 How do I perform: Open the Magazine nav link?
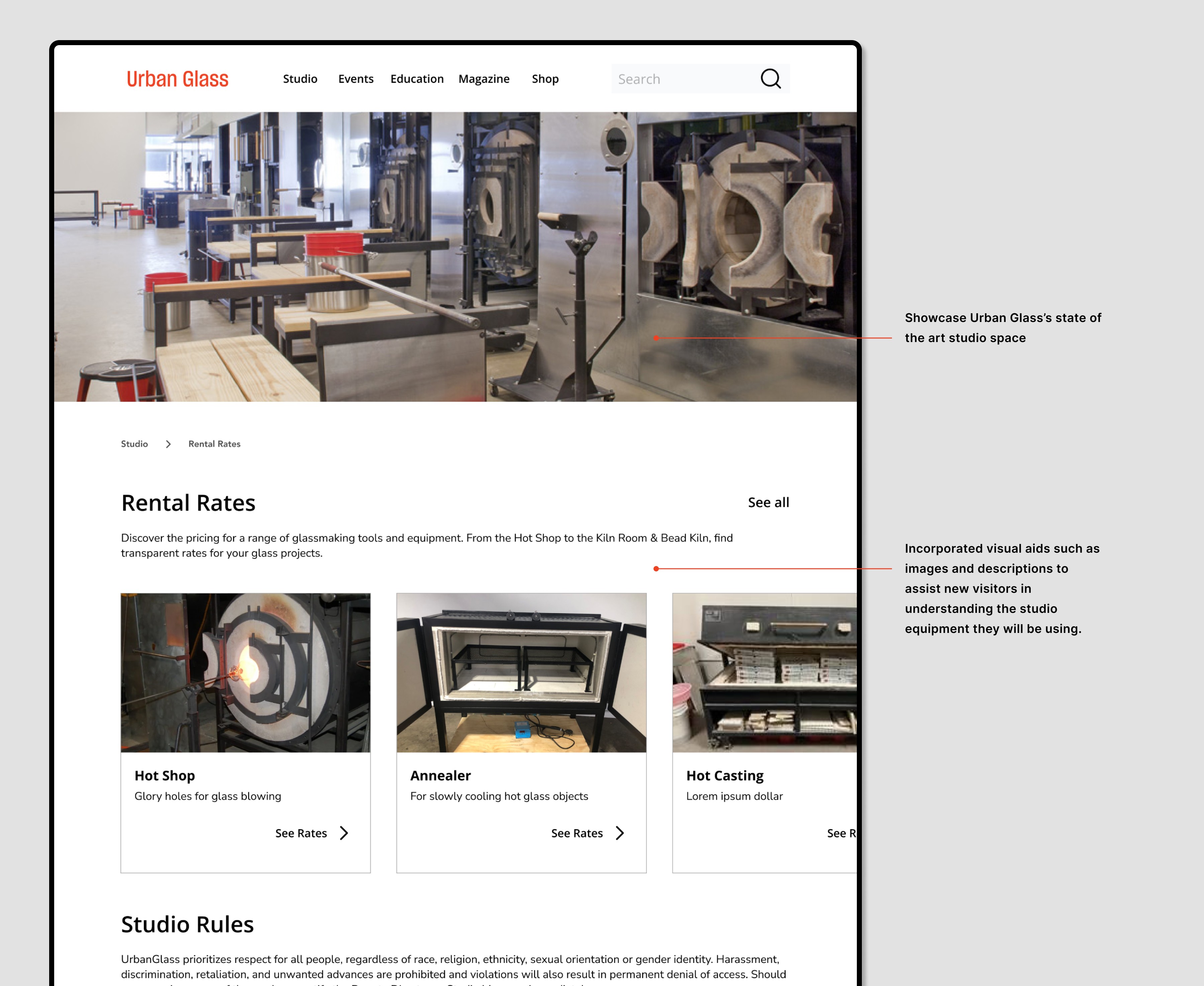point(484,79)
